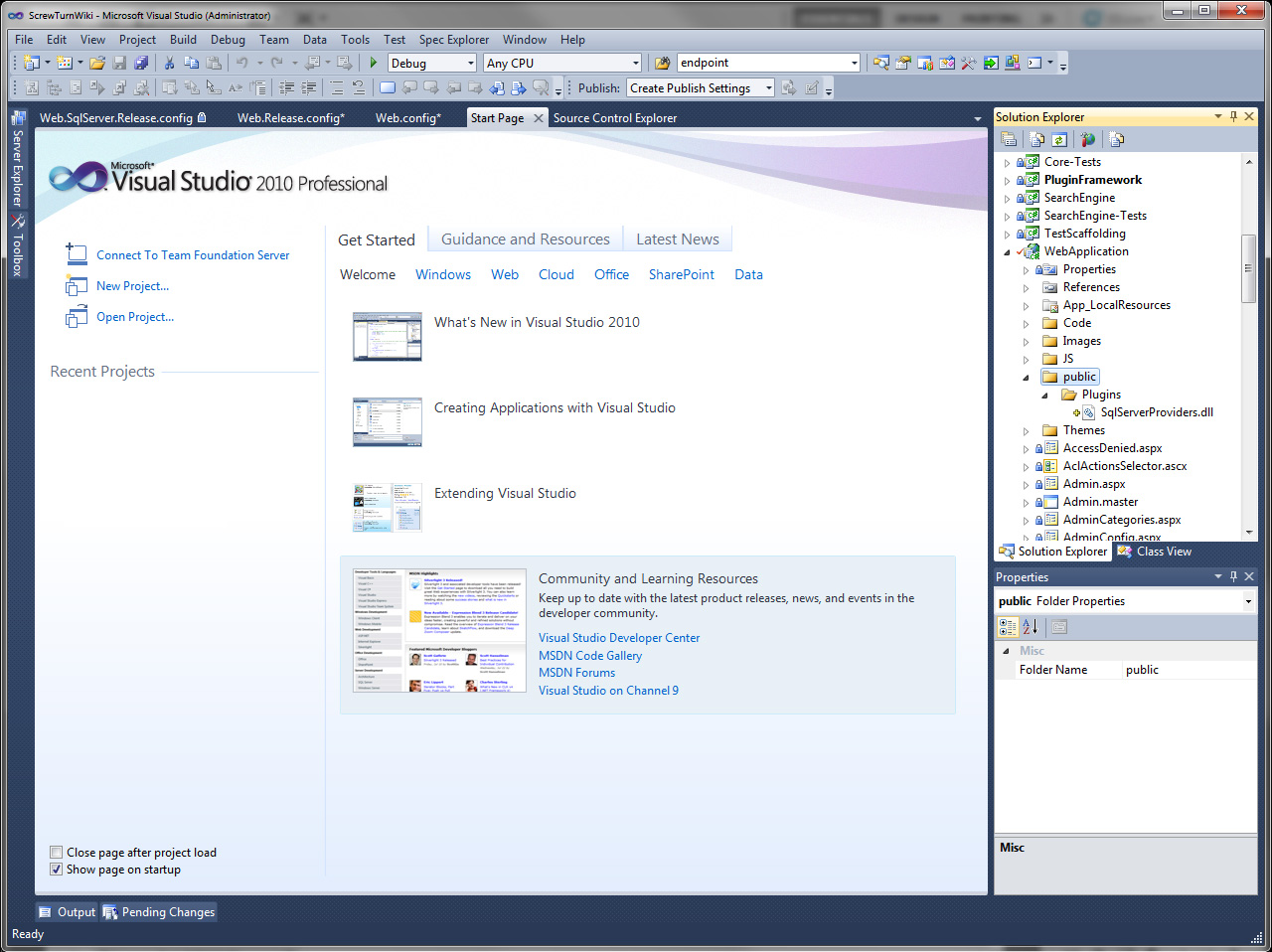Open the public Folder Properties object dropdown

[x=1249, y=601]
